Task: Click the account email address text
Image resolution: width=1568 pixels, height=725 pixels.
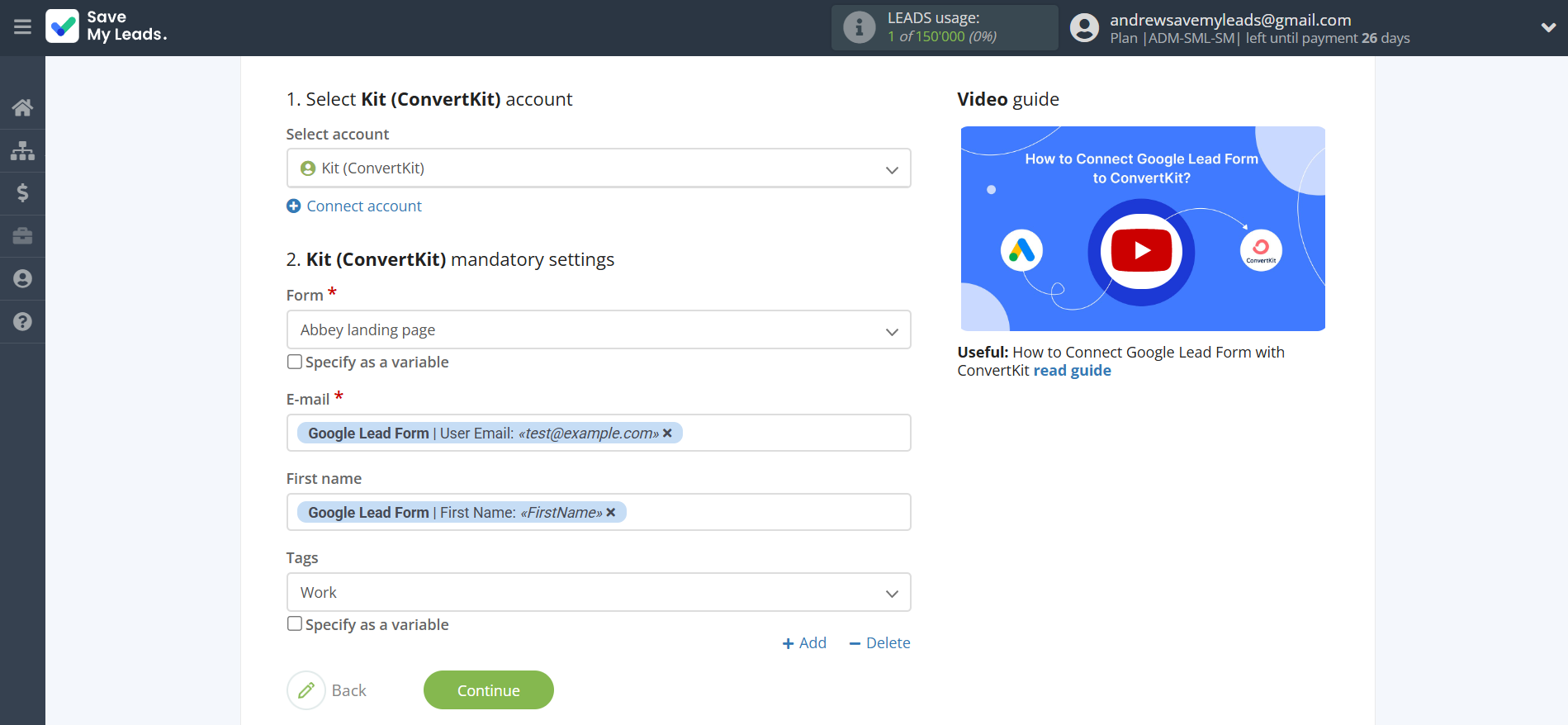Action: pyautogui.click(x=1230, y=20)
